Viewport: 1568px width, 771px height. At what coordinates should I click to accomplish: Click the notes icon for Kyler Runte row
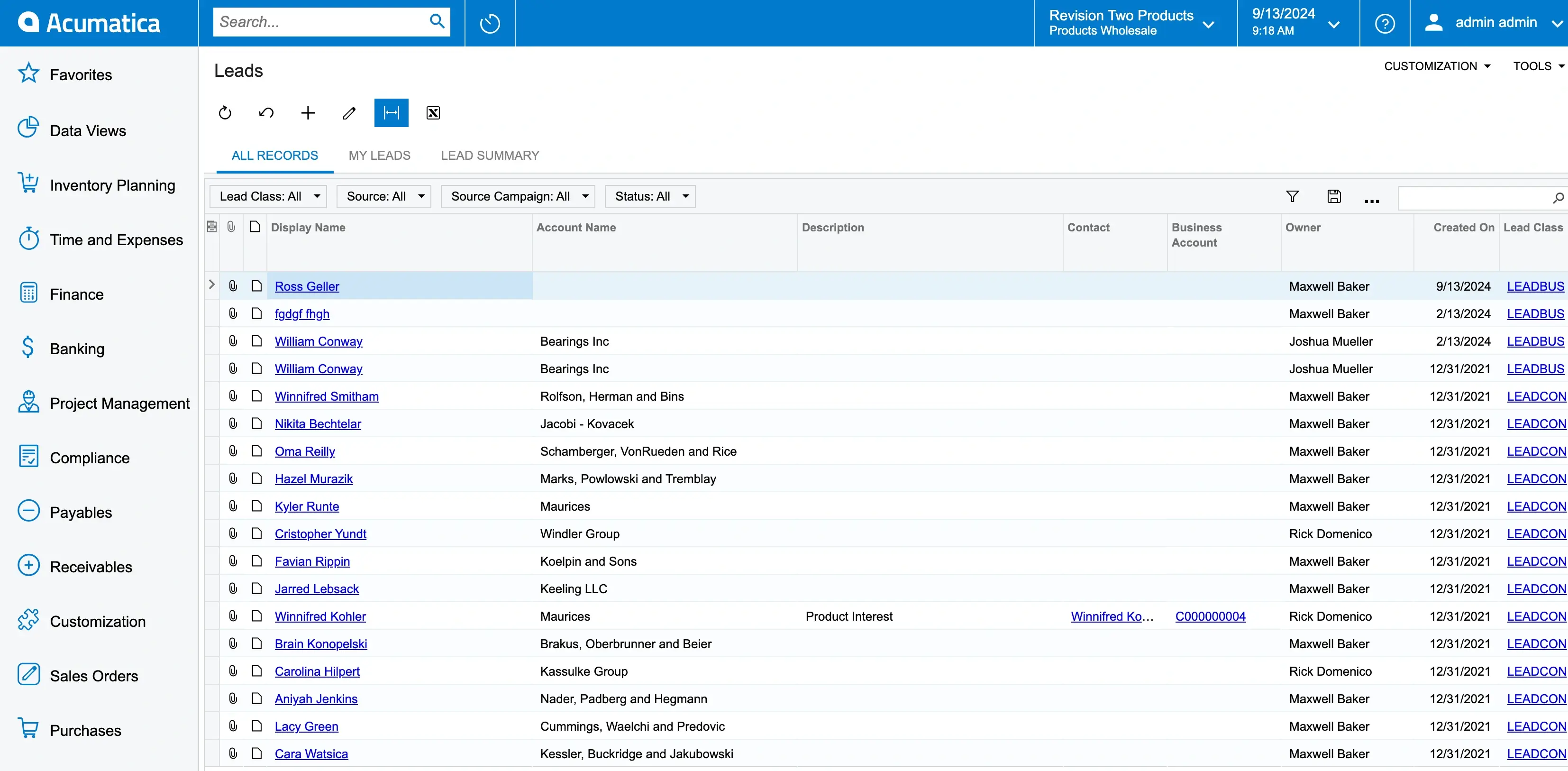(256, 506)
